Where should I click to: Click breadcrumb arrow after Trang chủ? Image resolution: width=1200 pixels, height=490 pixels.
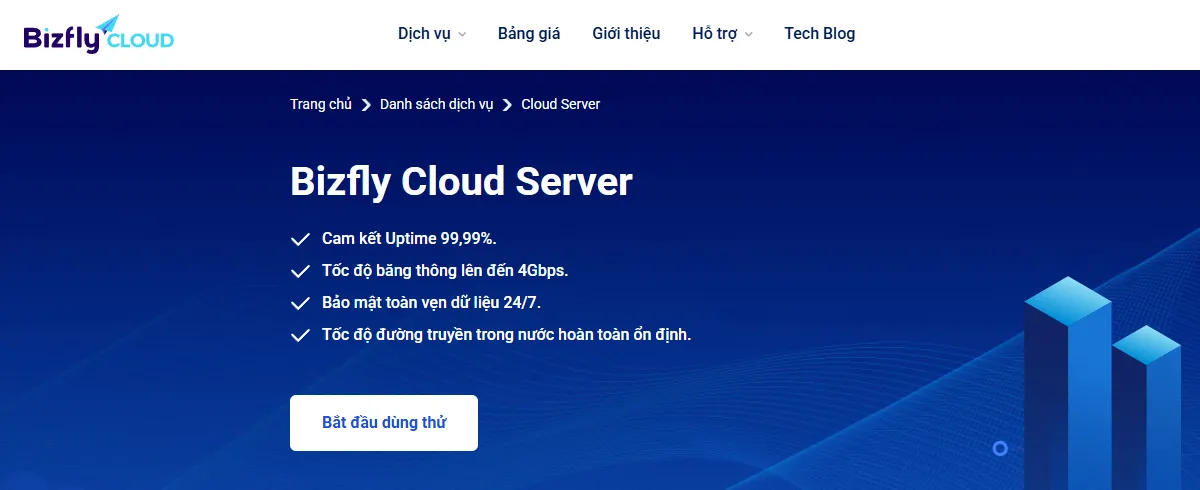366,105
